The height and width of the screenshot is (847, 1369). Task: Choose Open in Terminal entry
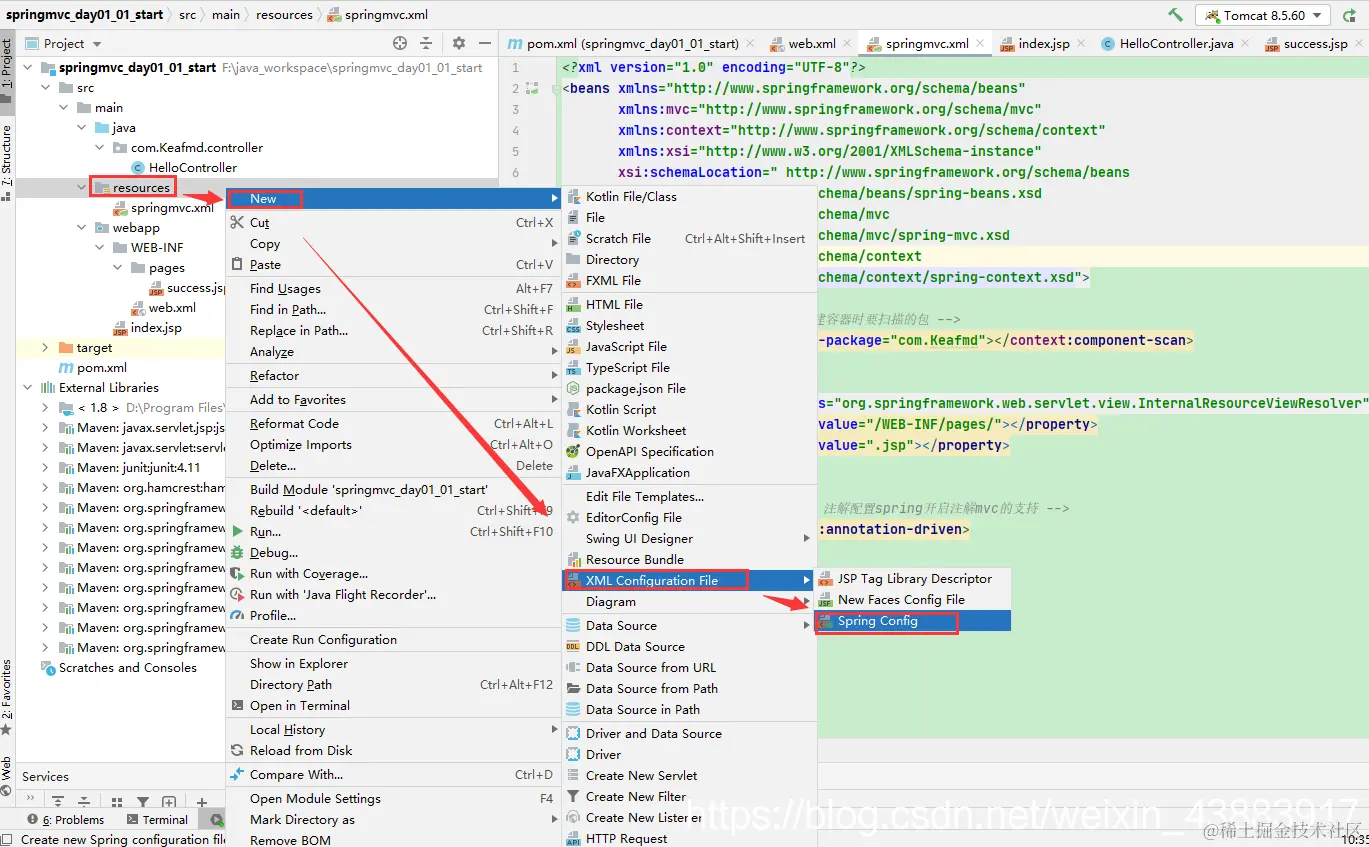coord(392,706)
